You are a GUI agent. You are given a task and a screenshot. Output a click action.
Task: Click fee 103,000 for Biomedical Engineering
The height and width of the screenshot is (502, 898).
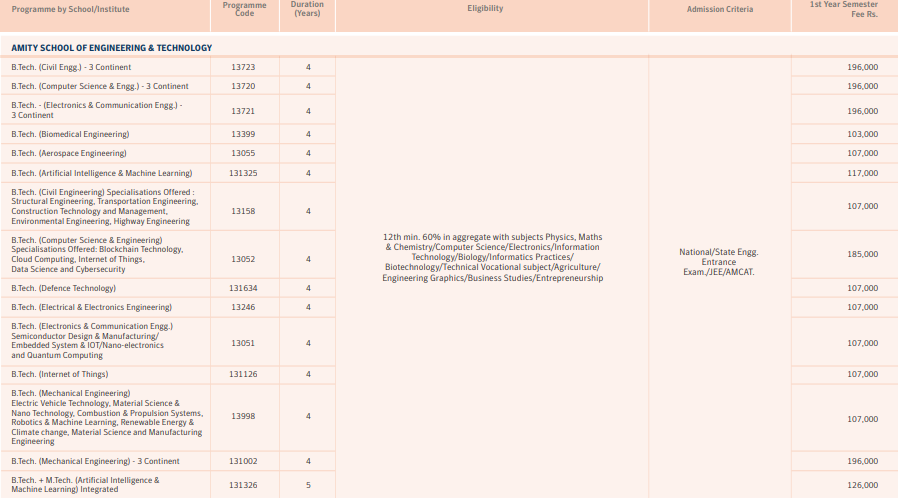click(x=862, y=134)
